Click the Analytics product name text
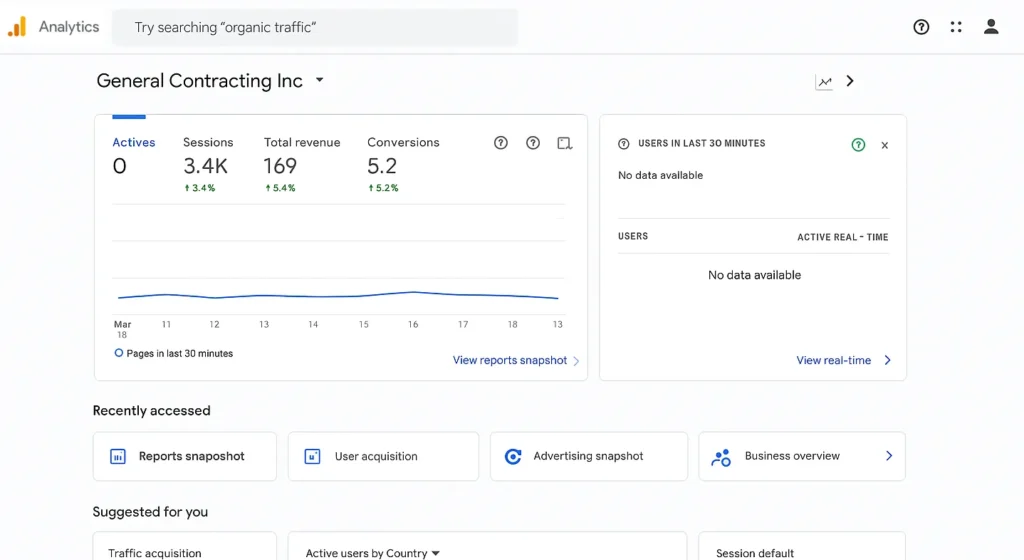 (69, 27)
